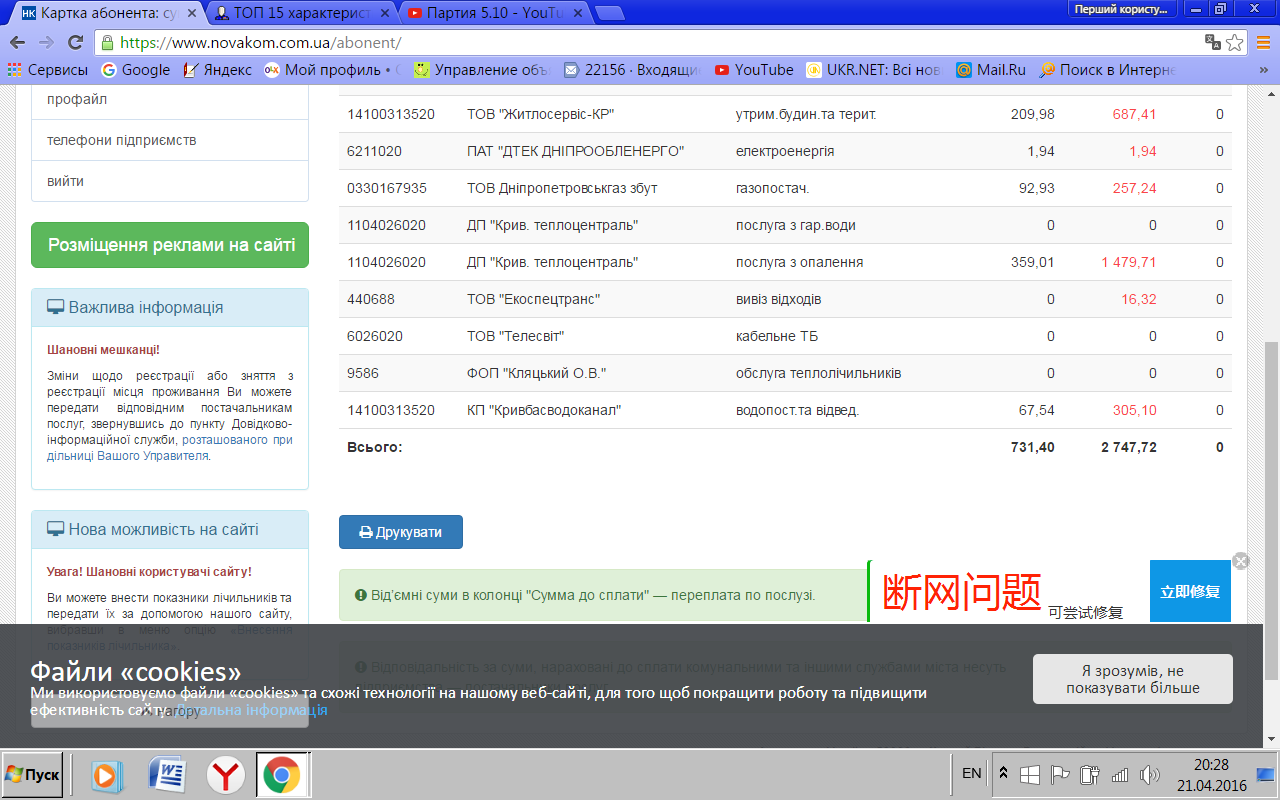Close the 'Картка абонента' tab
The height and width of the screenshot is (800, 1280).
[193, 14]
